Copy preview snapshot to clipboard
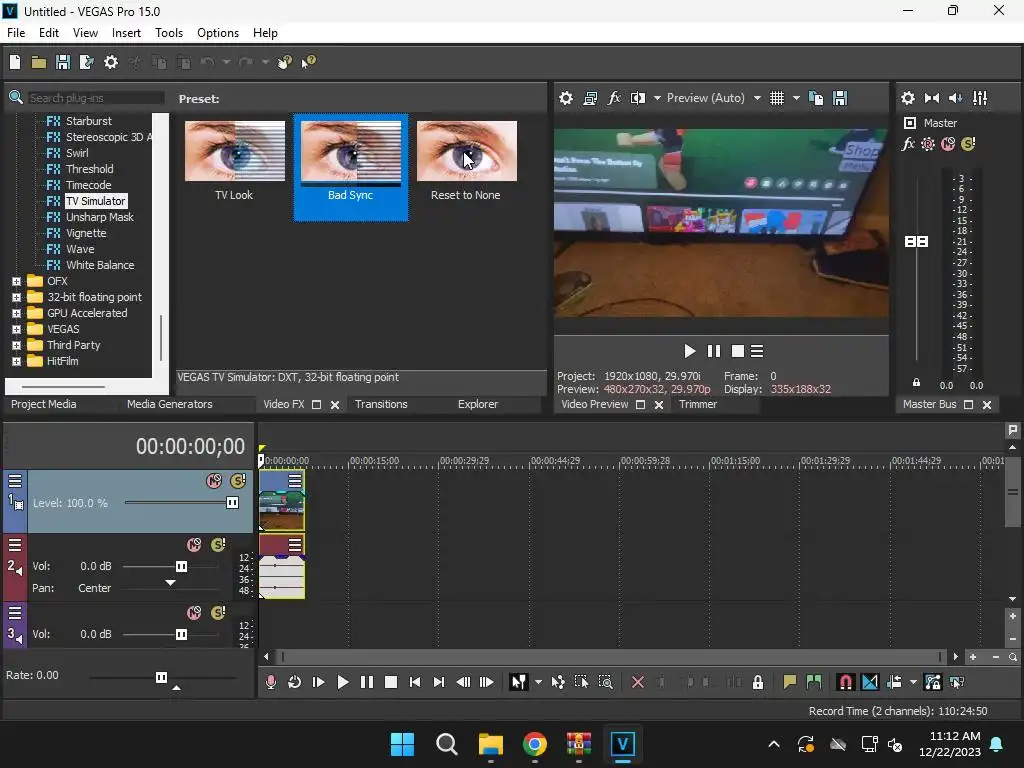This screenshot has width=1024, height=768. click(816, 98)
